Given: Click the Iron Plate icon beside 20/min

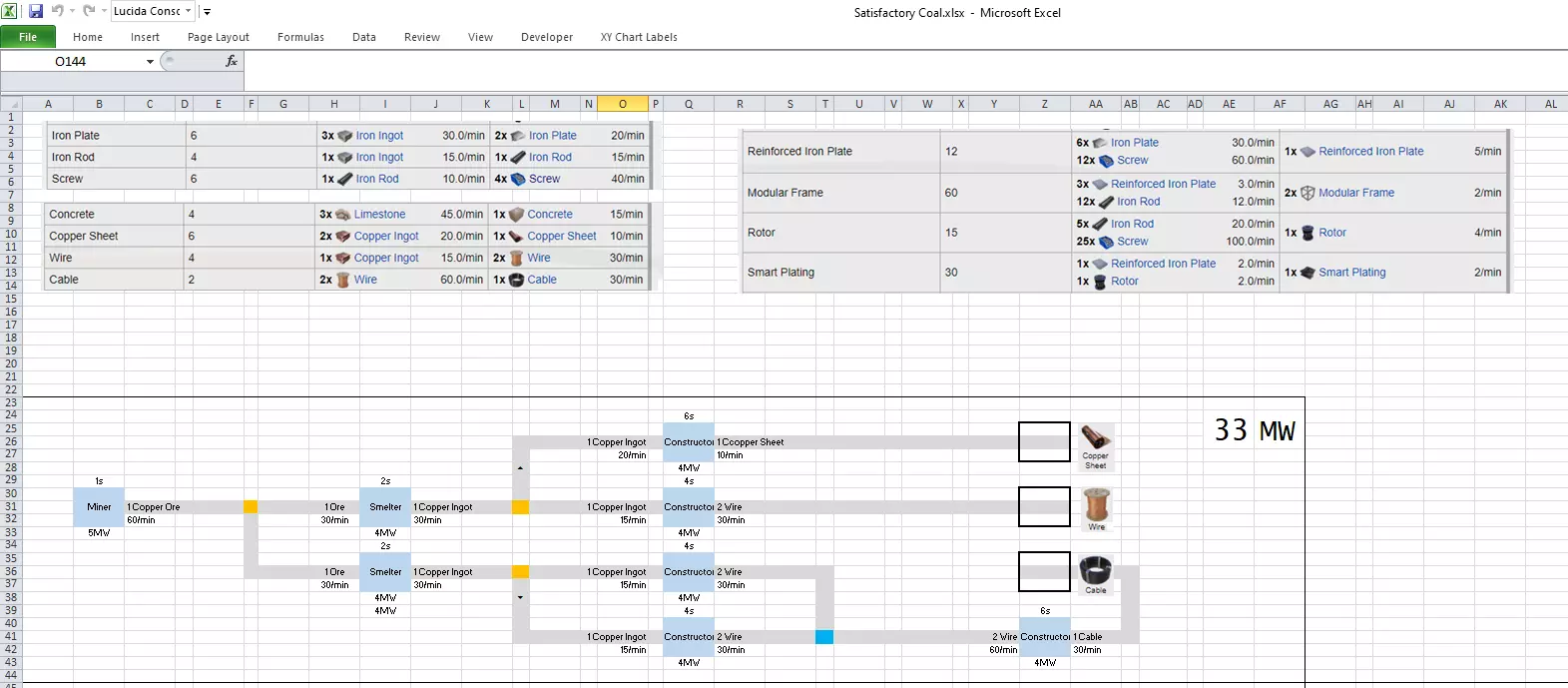Looking at the screenshot, I should (518, 136).
